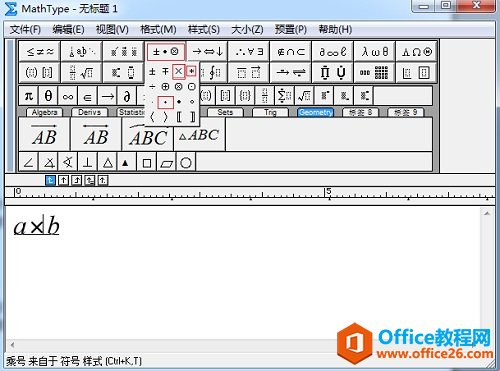Insert the curly braces template in small bar

[245, 96]
